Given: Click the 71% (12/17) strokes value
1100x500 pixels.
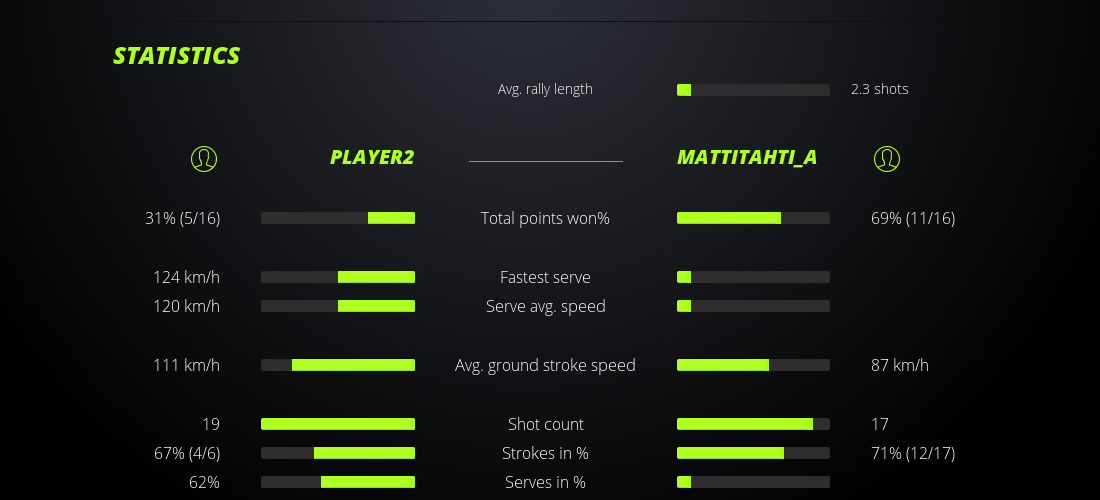Looking at the screenshot, I should click(913, 453).
